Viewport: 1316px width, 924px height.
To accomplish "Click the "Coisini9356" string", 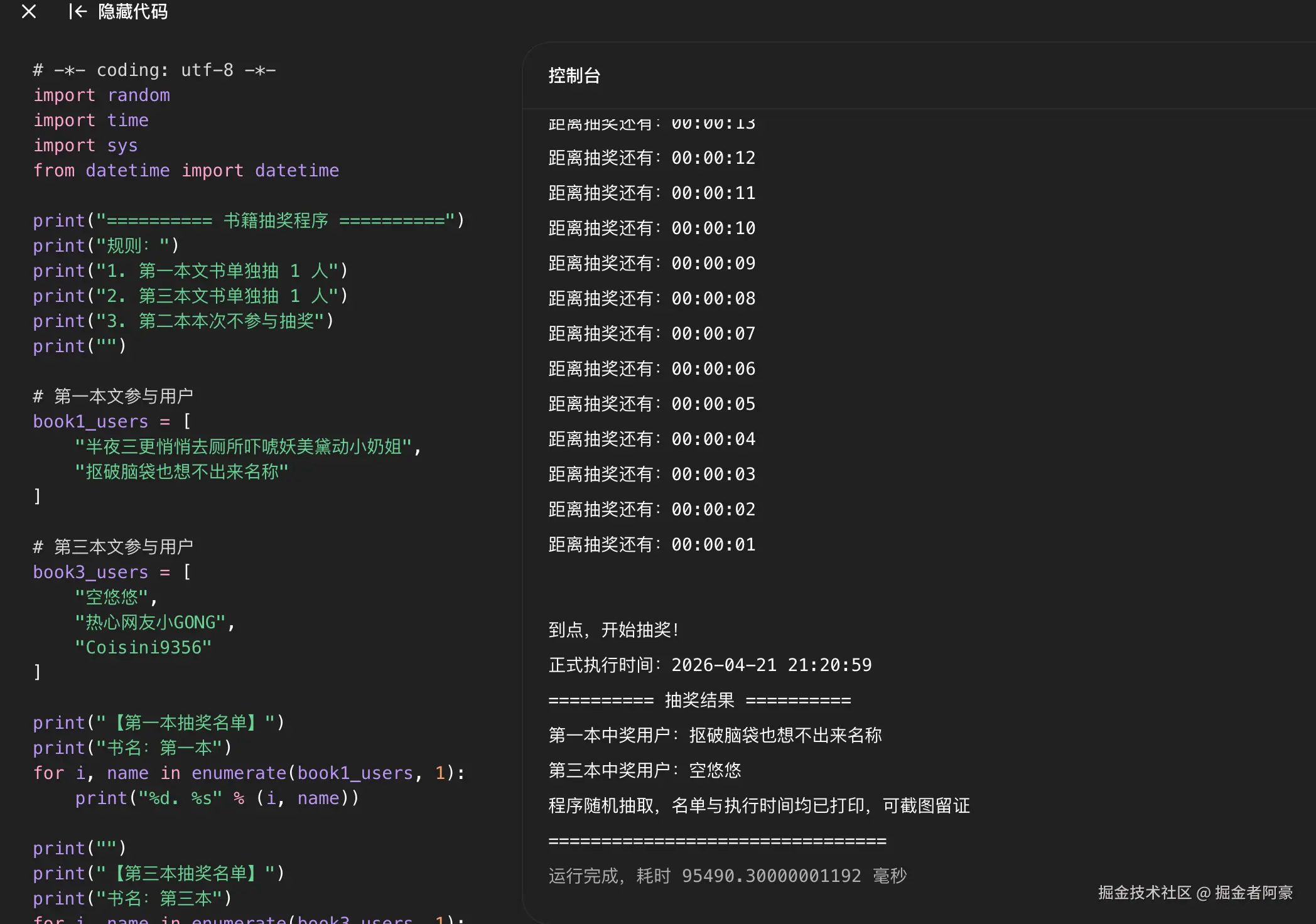I will [143, 648].
